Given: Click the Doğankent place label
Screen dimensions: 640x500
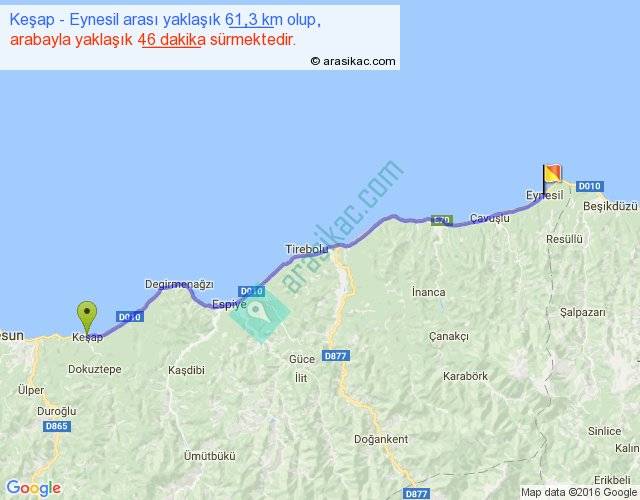Looking at the screenshot, I should click(x=379, y=439).
